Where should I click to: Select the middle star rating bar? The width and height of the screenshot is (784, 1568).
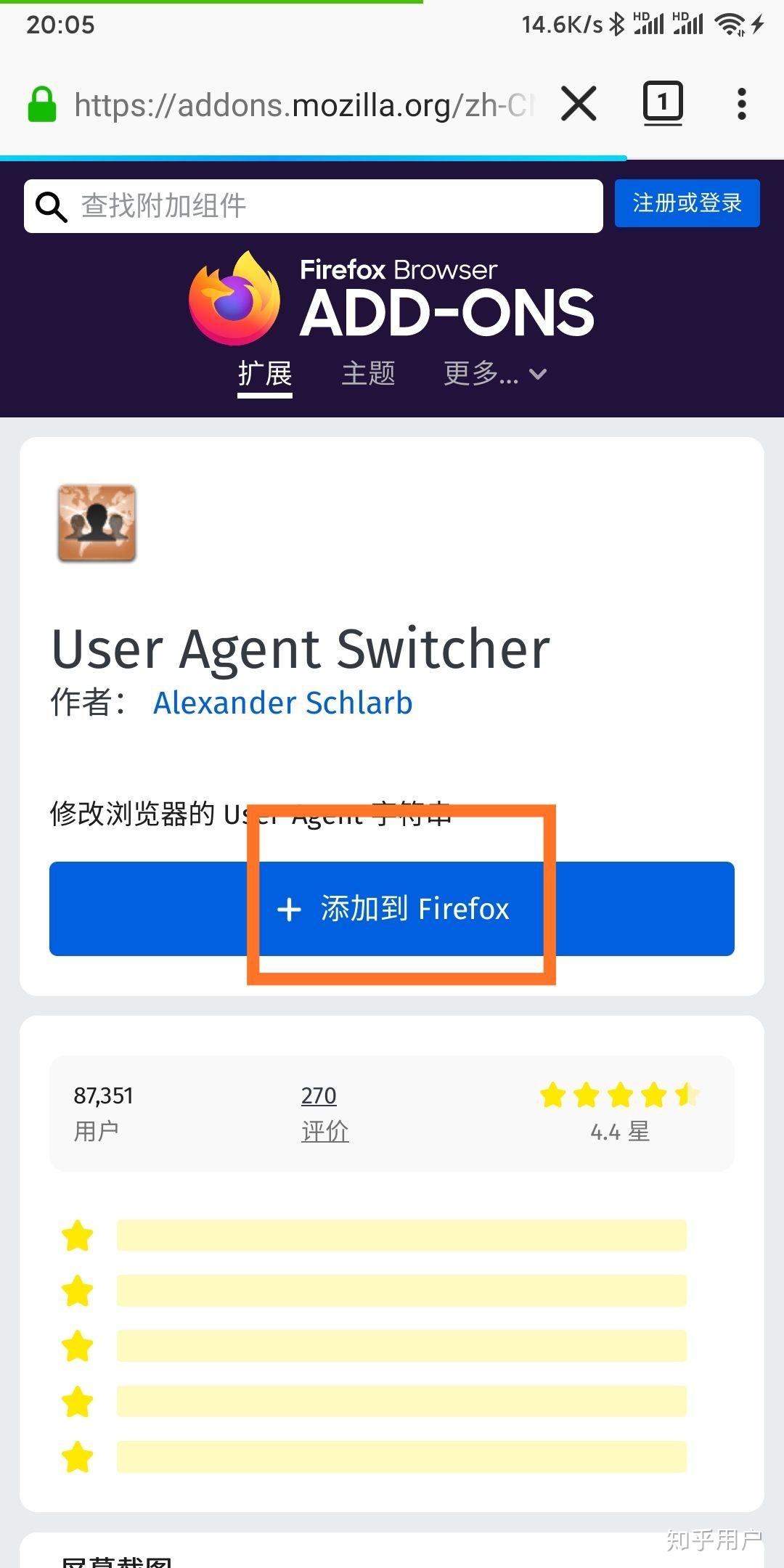pos(401,1346)
